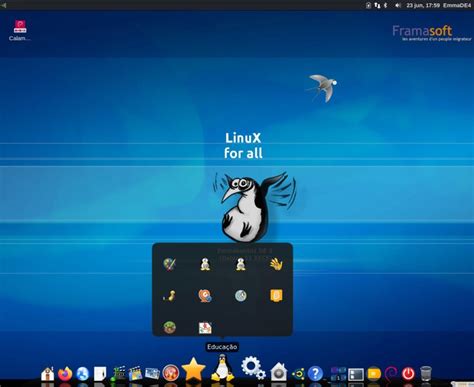Click the red power shutdown icon
This screenshot has width=474, height=387.
coord(408,374)
